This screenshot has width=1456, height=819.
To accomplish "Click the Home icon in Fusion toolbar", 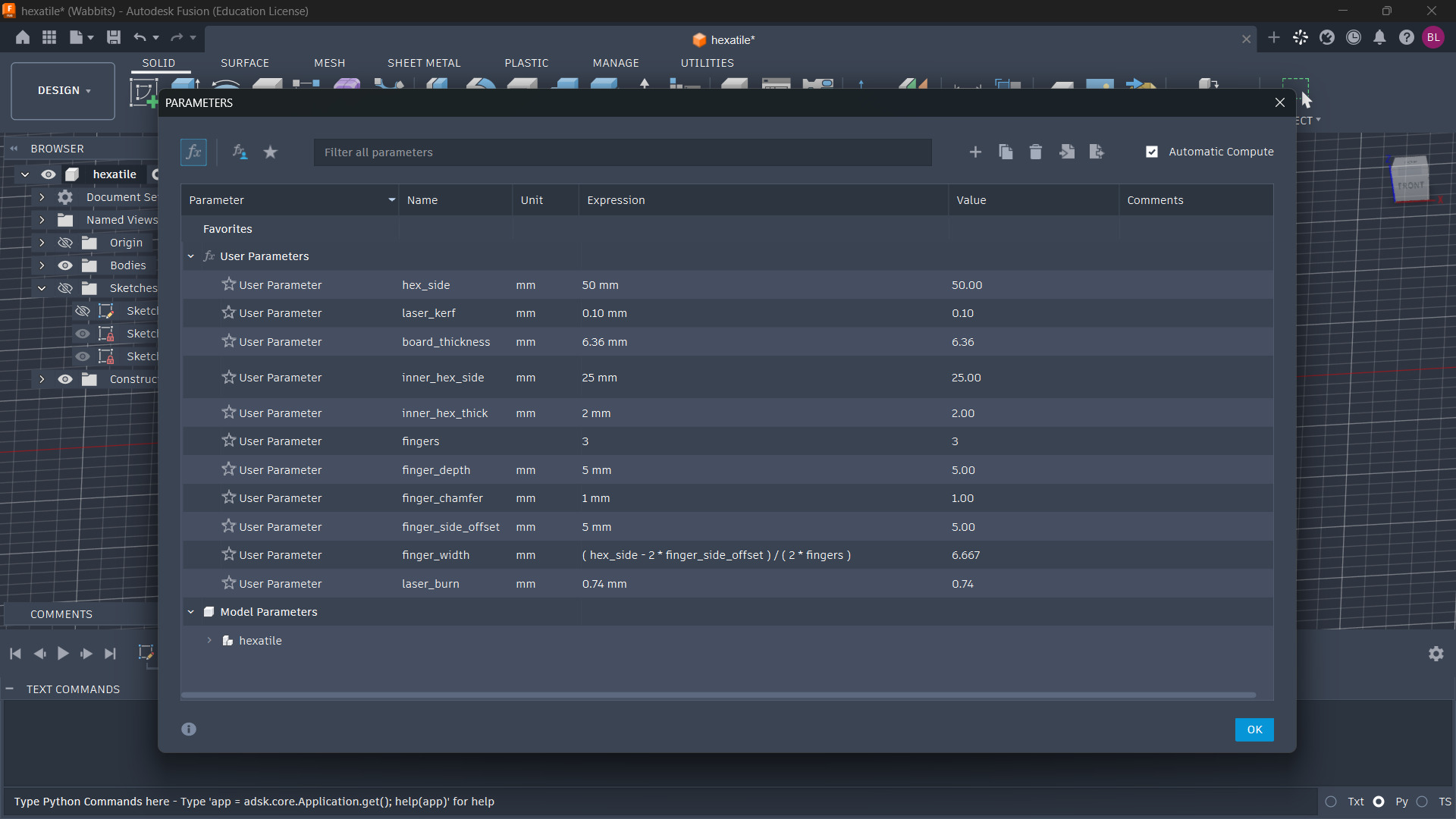I will (23, 37).
